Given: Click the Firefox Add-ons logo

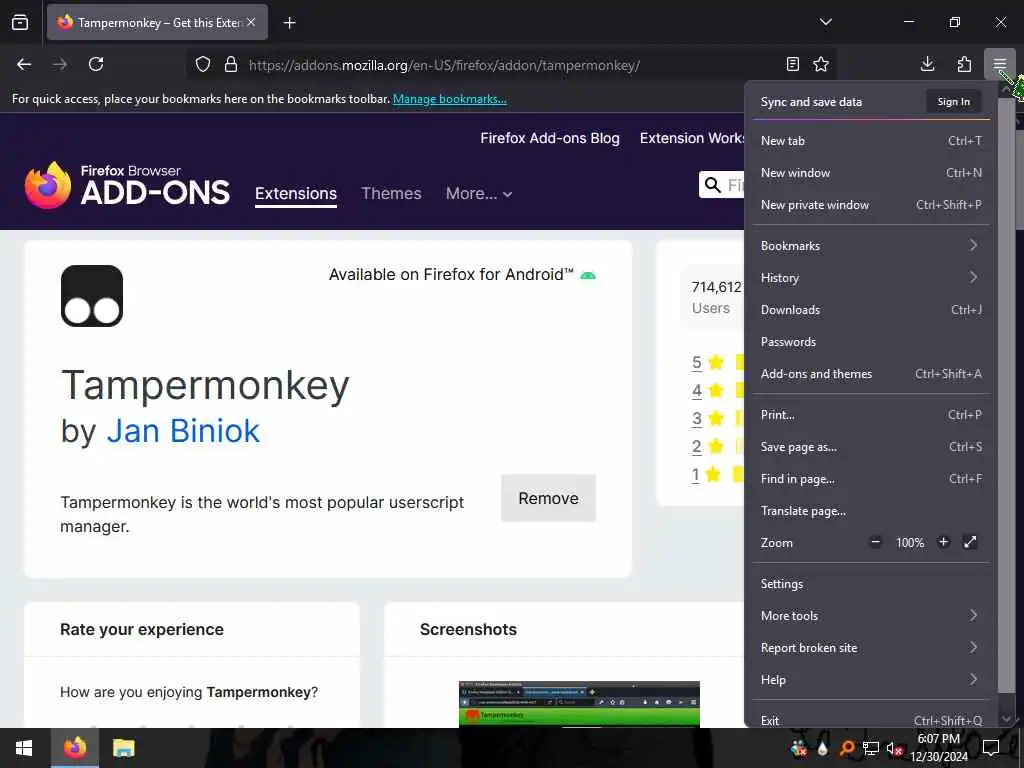Looking at the screenshot, I should [x=127, y=185].
